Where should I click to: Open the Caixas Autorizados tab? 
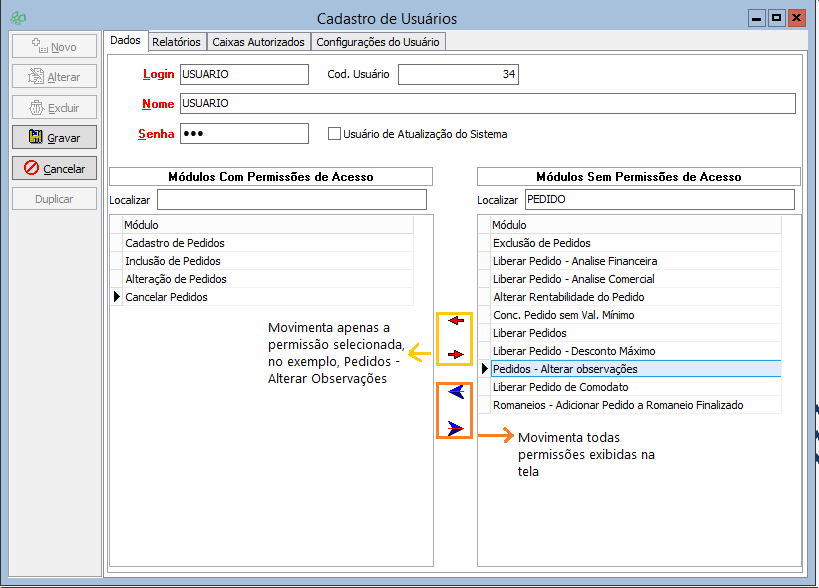coord(258,42)
